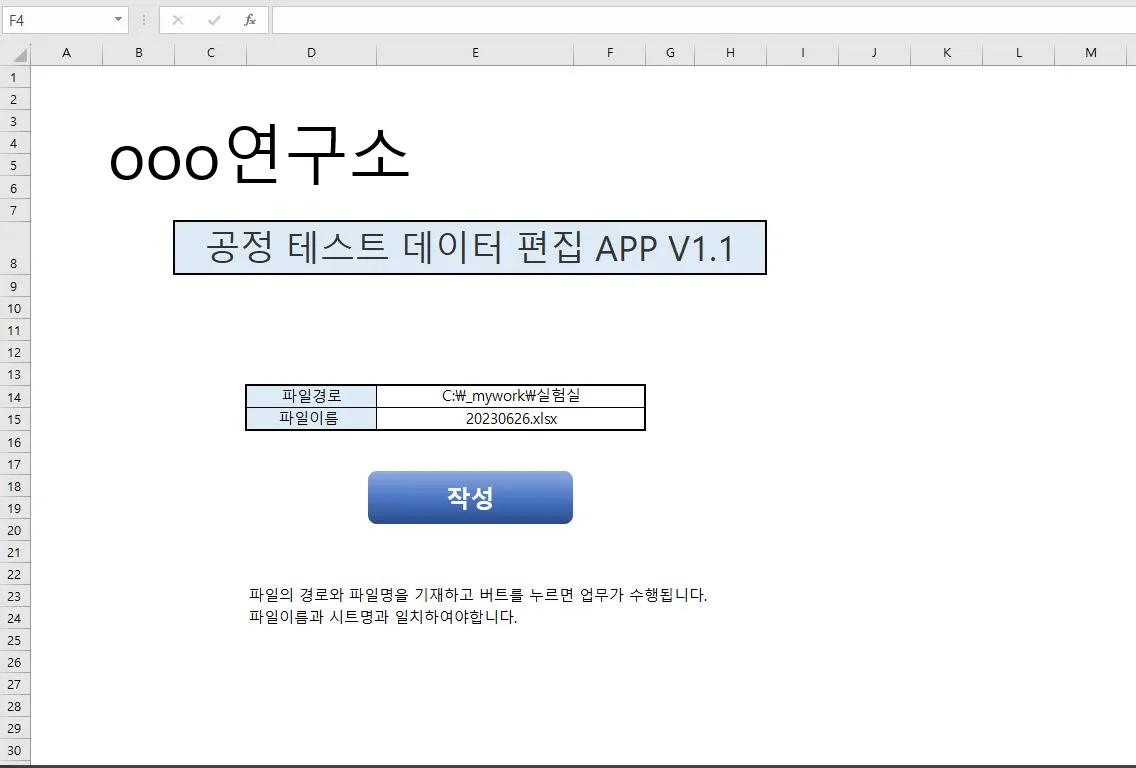
Task: Select column A by clicking its header
Action: pyautogui.click(x=66, y=53)
